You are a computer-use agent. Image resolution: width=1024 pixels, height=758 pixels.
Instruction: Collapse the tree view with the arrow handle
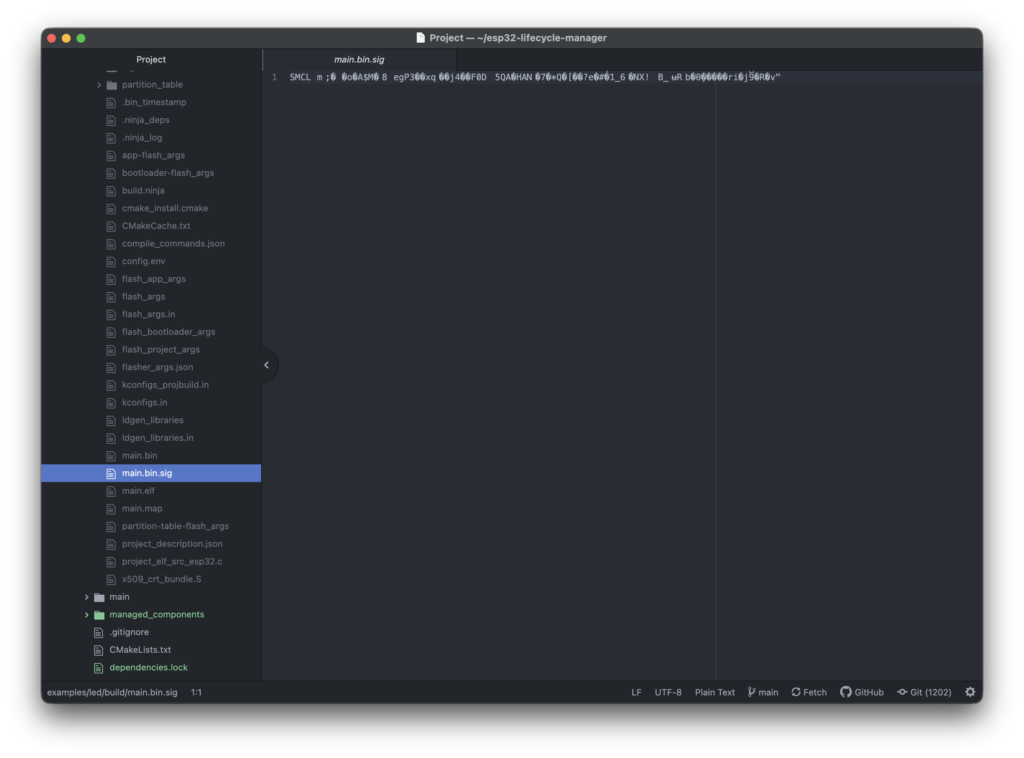[x=266, y=365]
